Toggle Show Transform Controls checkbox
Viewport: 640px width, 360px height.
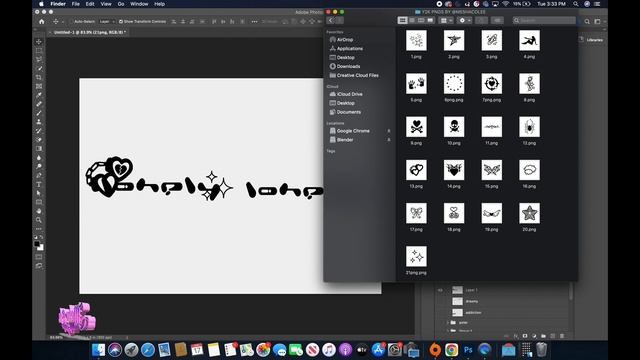[121, 21]
